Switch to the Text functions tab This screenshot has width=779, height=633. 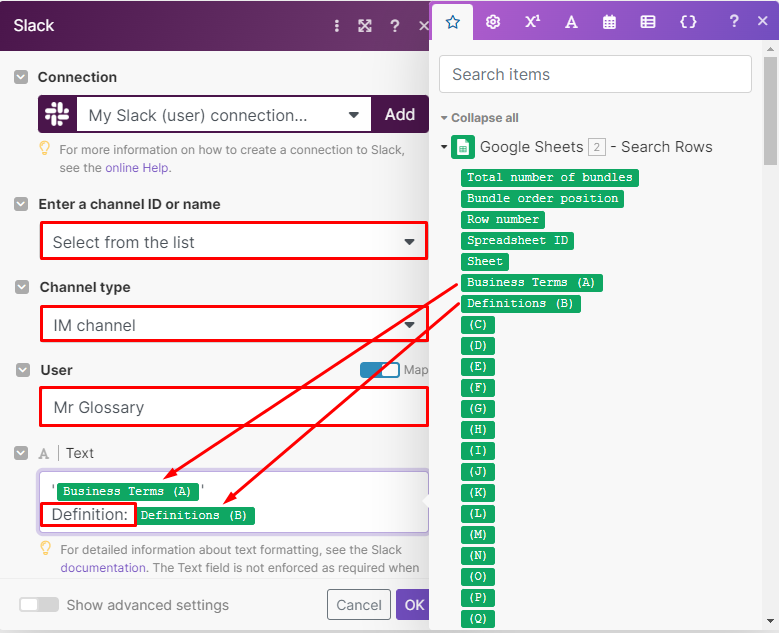click(571, 22)
